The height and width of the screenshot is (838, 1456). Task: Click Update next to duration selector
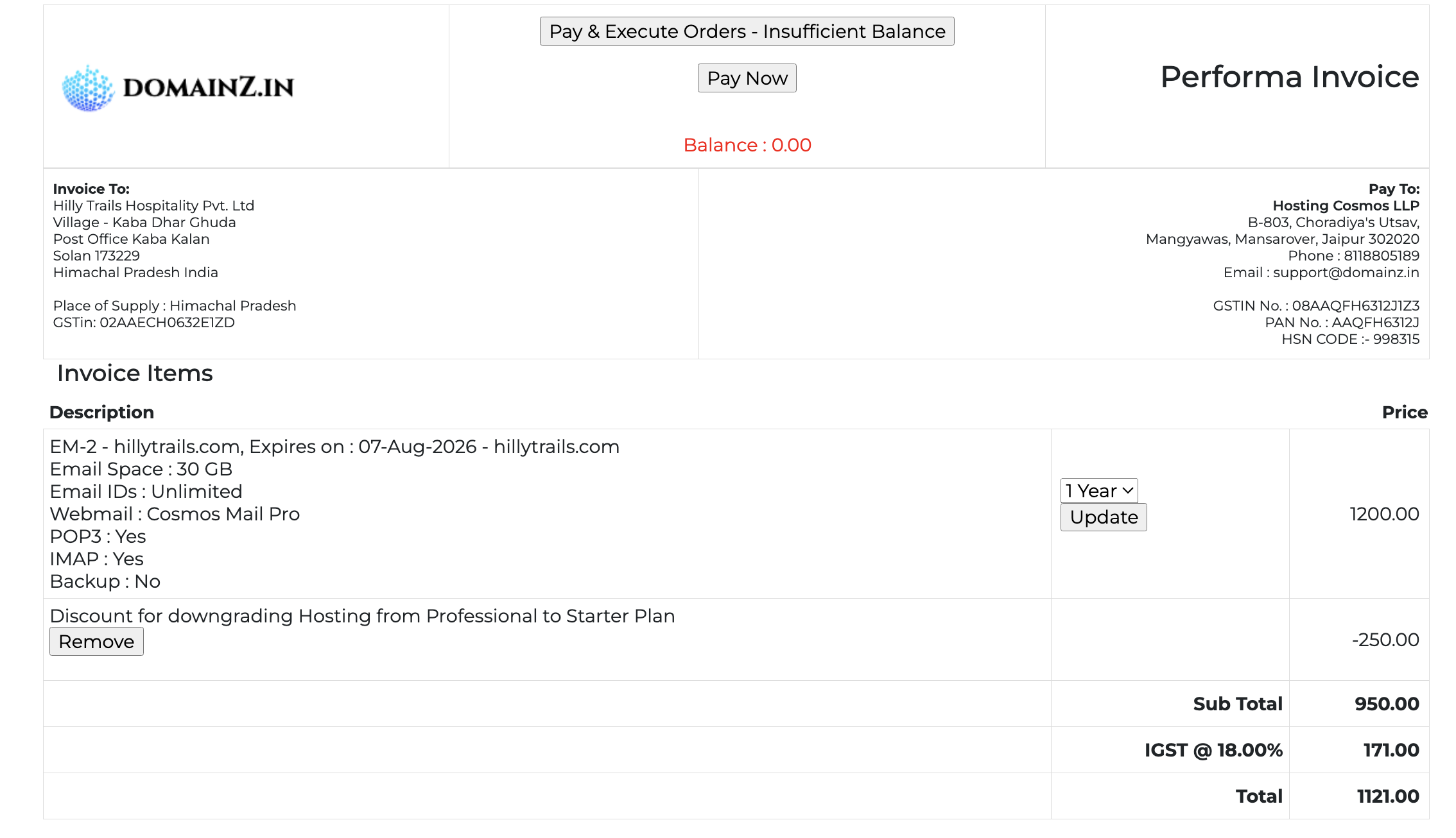[x=1103, y=517]
